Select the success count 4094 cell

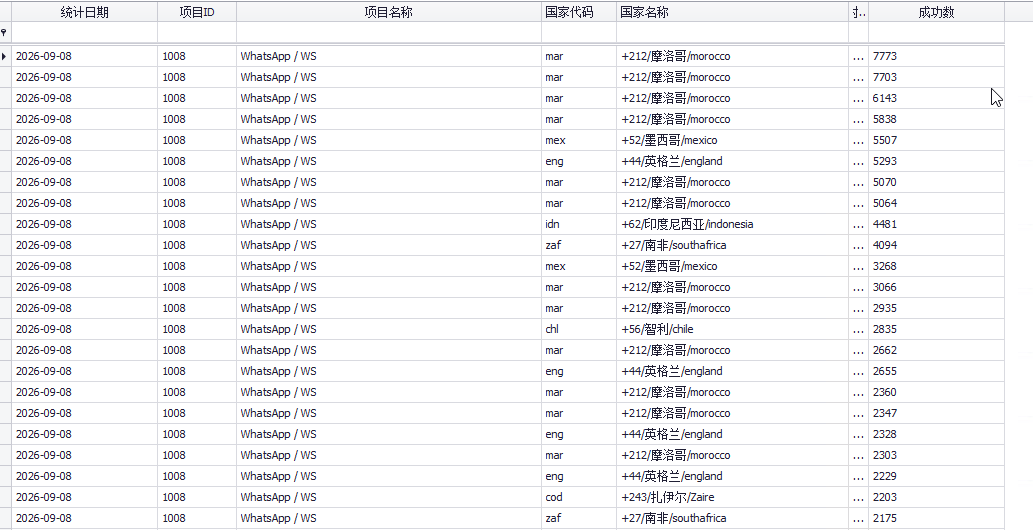click(936, 245)
